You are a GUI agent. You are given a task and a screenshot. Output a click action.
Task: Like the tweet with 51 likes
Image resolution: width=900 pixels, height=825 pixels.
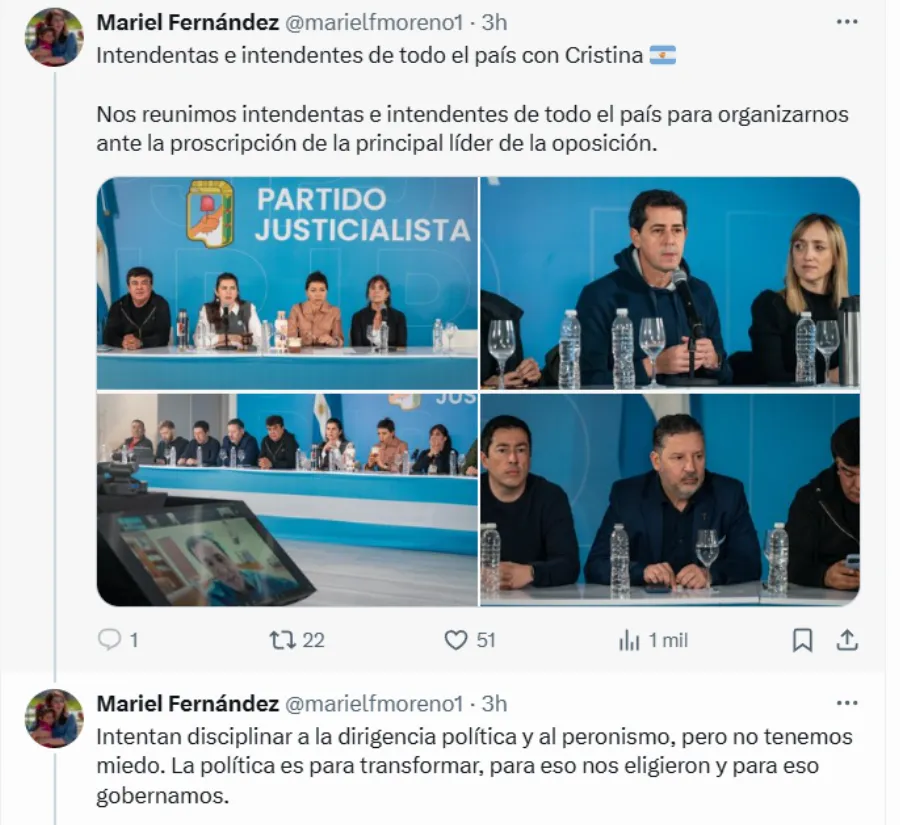click(456, 640)
